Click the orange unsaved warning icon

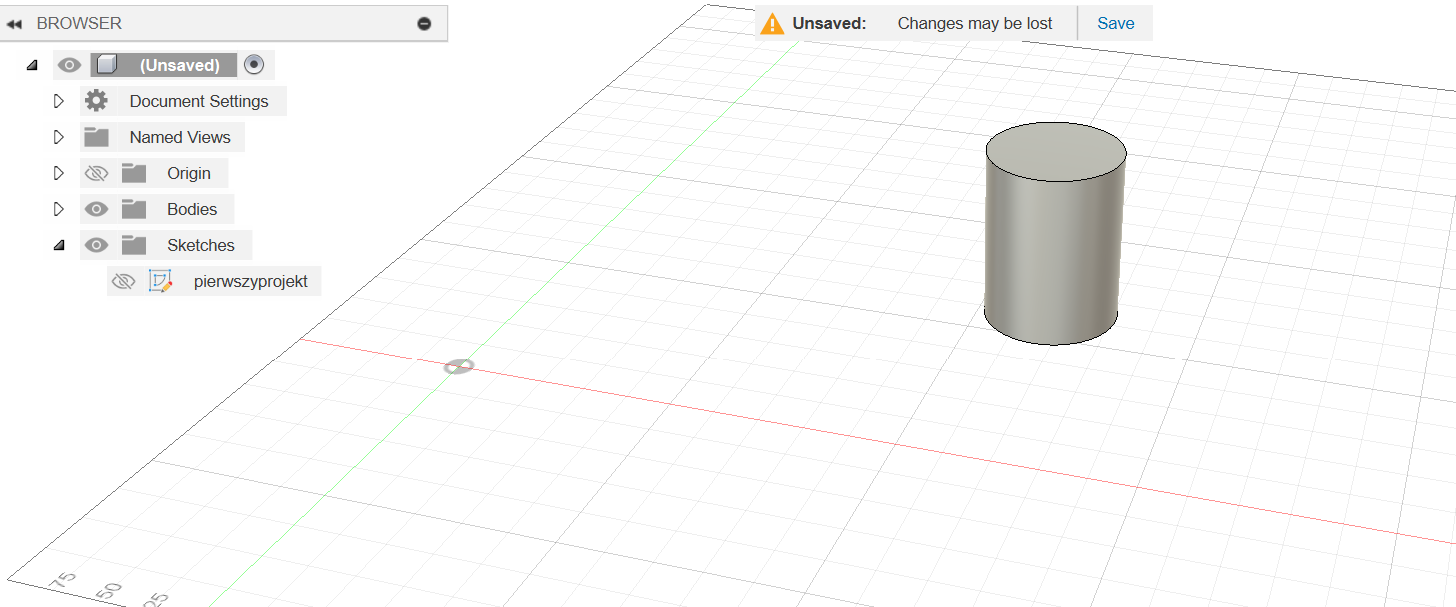coord(772,23)
